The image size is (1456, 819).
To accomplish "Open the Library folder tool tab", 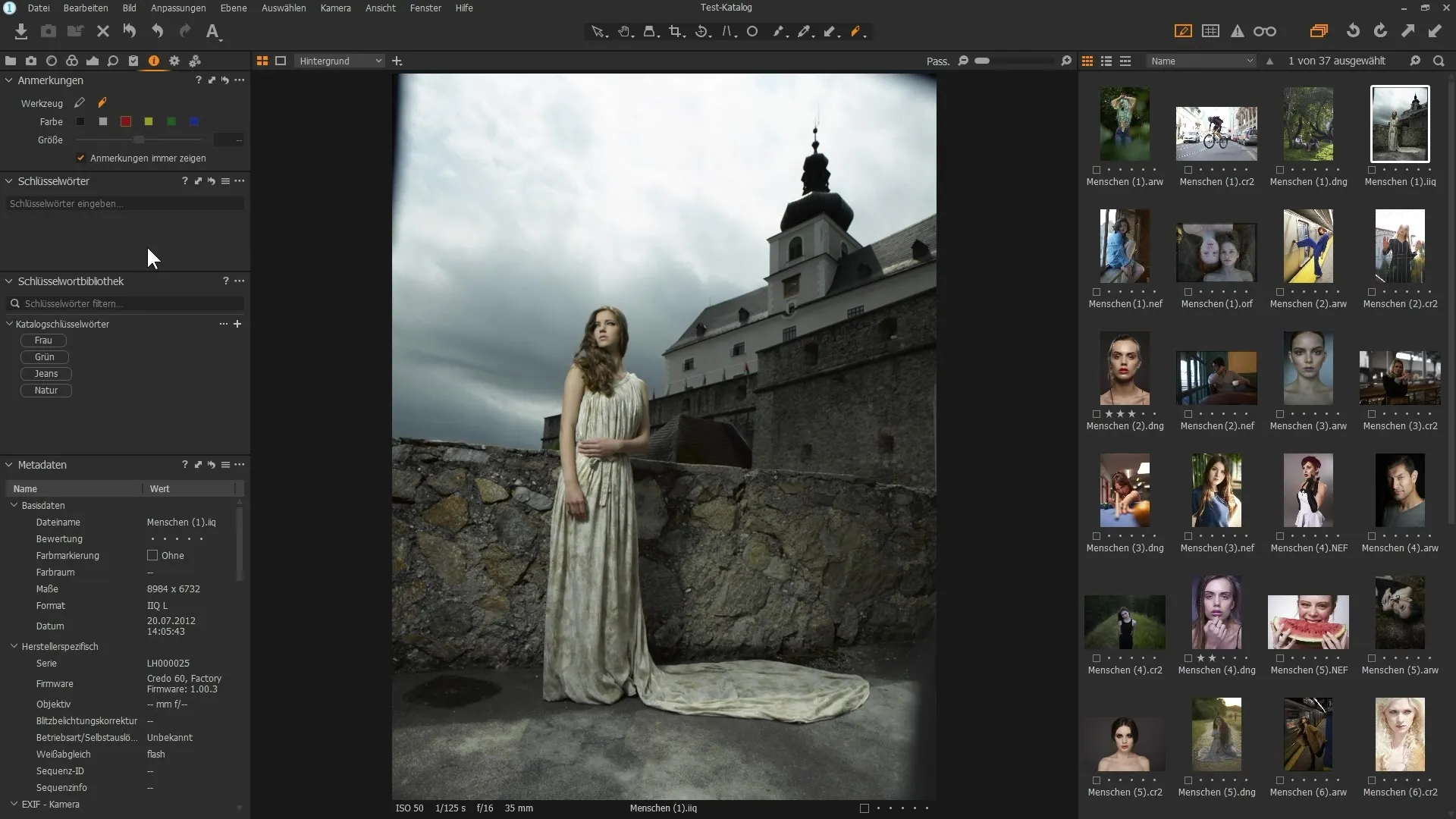I will [11, 61].
